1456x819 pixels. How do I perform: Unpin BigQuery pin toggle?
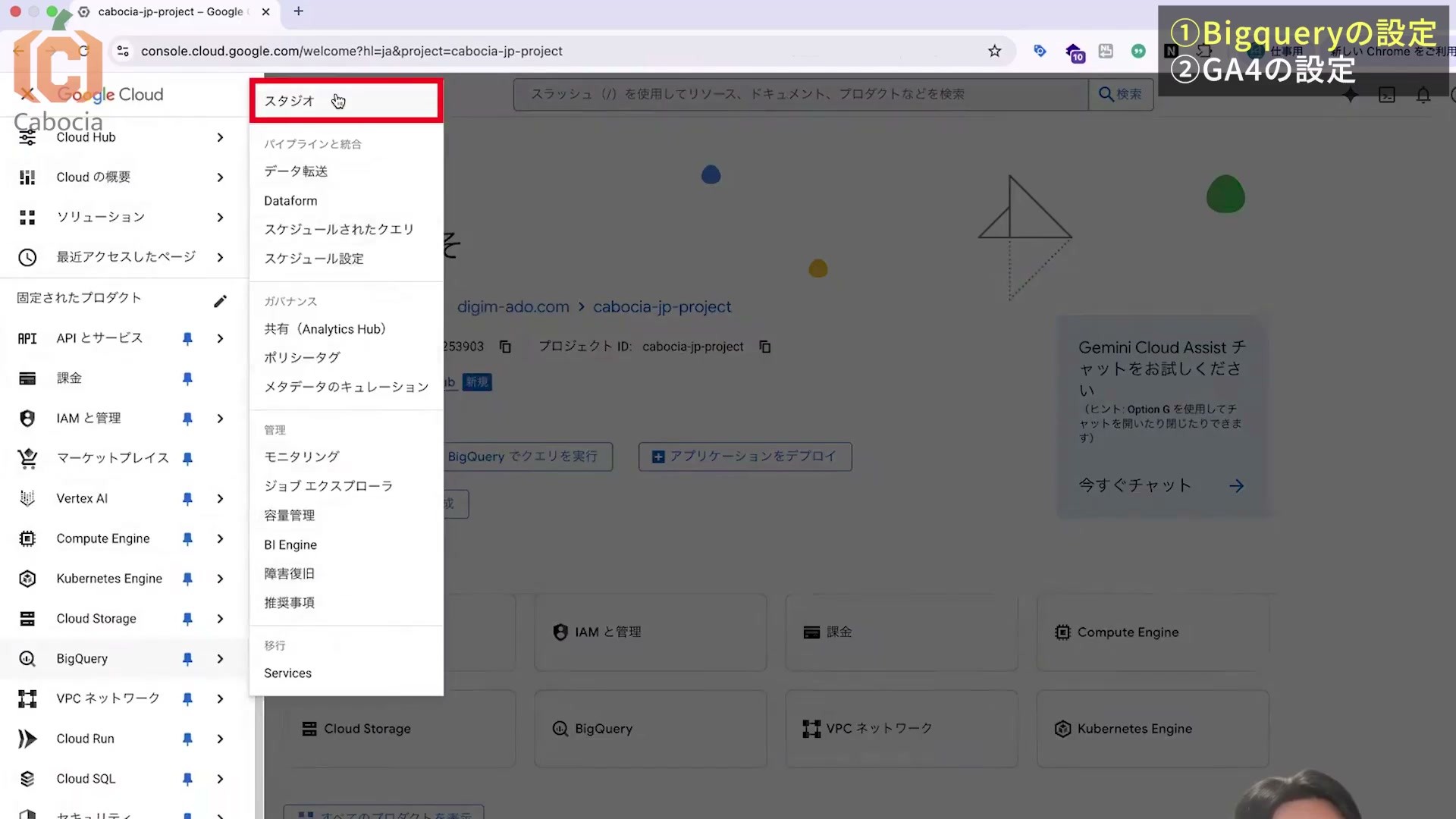point(187,659)
